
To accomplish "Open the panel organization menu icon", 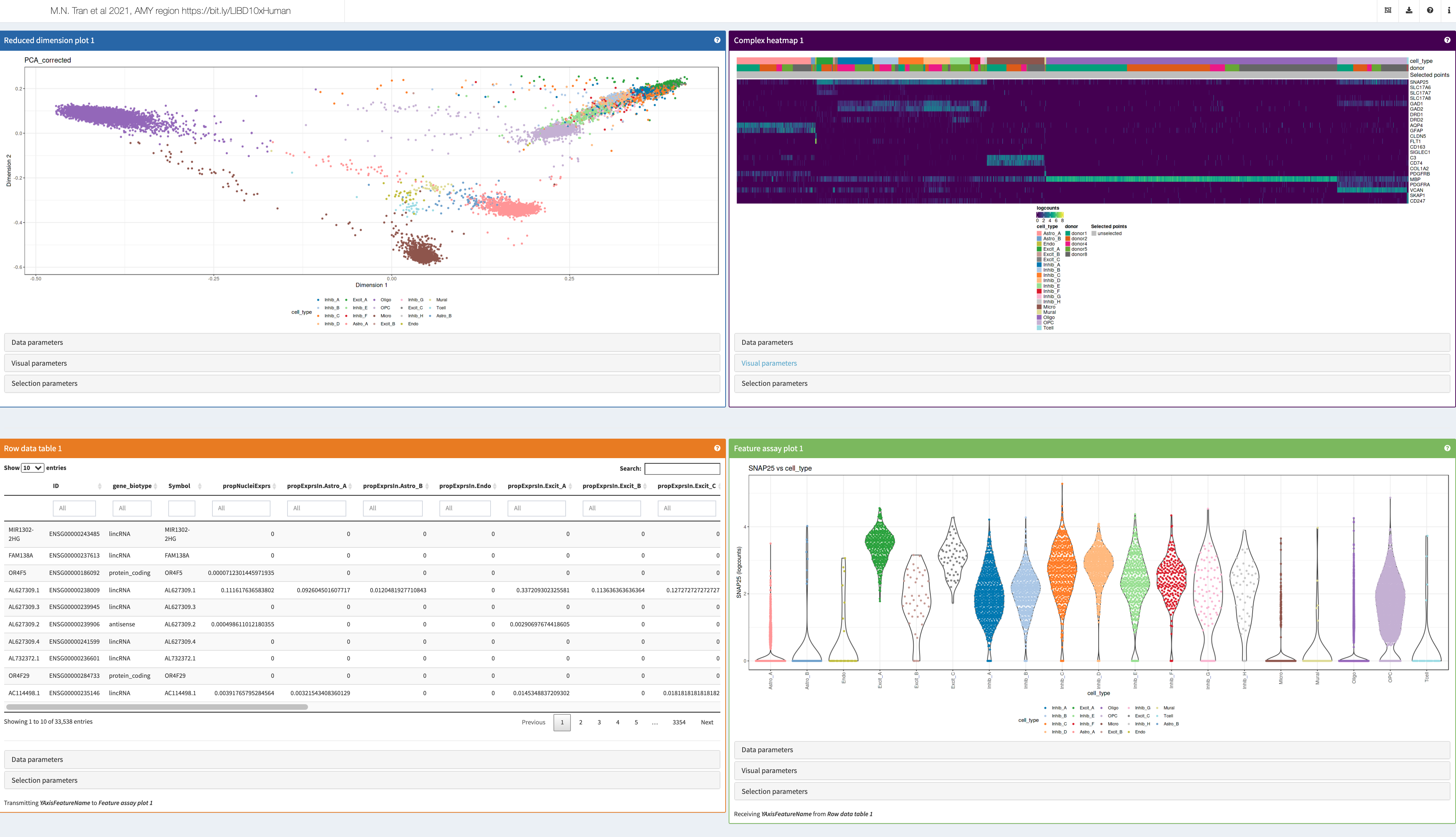I will (x=1388, y=10).
